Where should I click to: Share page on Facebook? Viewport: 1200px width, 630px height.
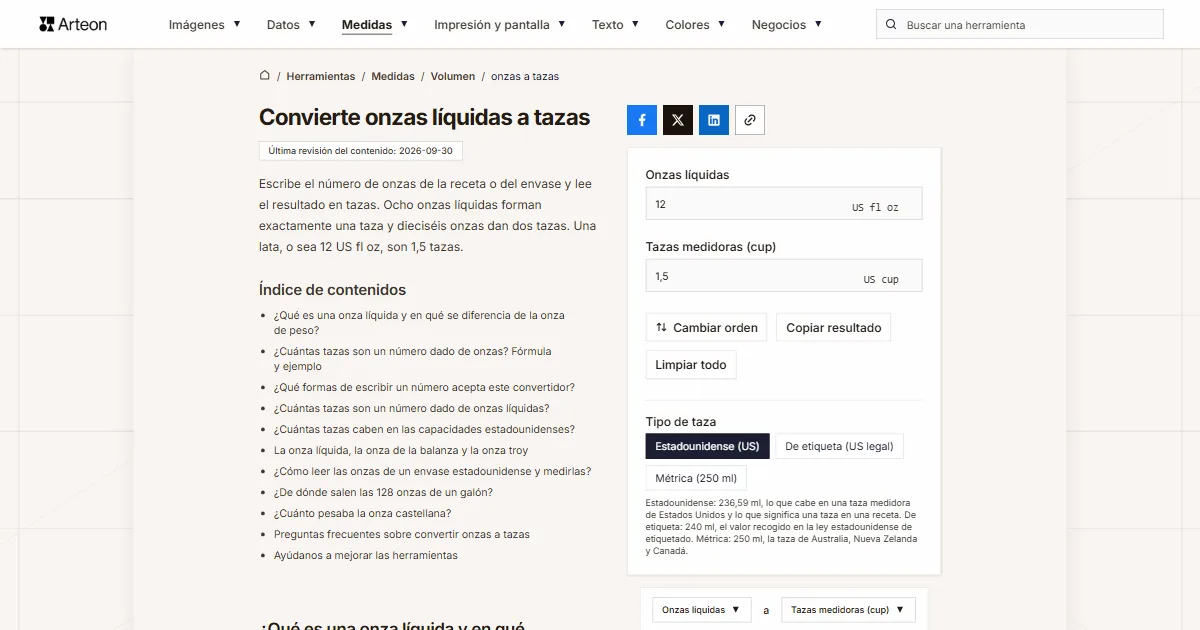642,120
